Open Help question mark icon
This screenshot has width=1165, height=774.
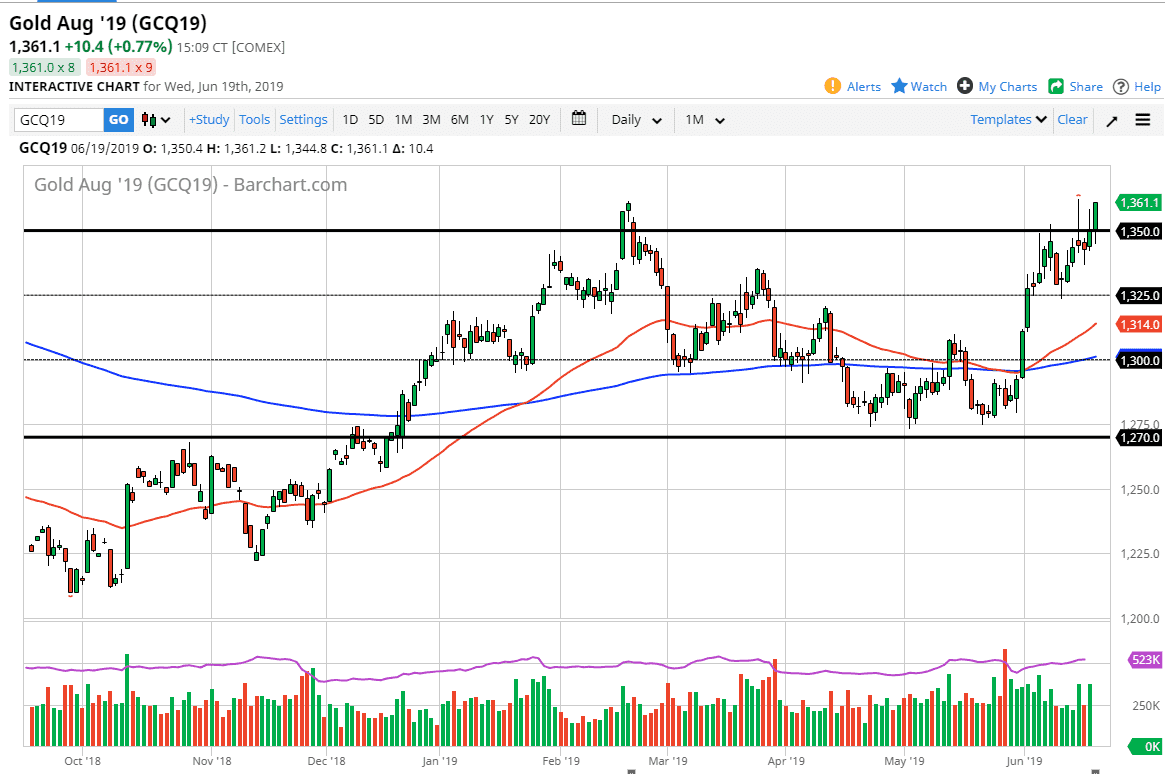point(1121,86)
